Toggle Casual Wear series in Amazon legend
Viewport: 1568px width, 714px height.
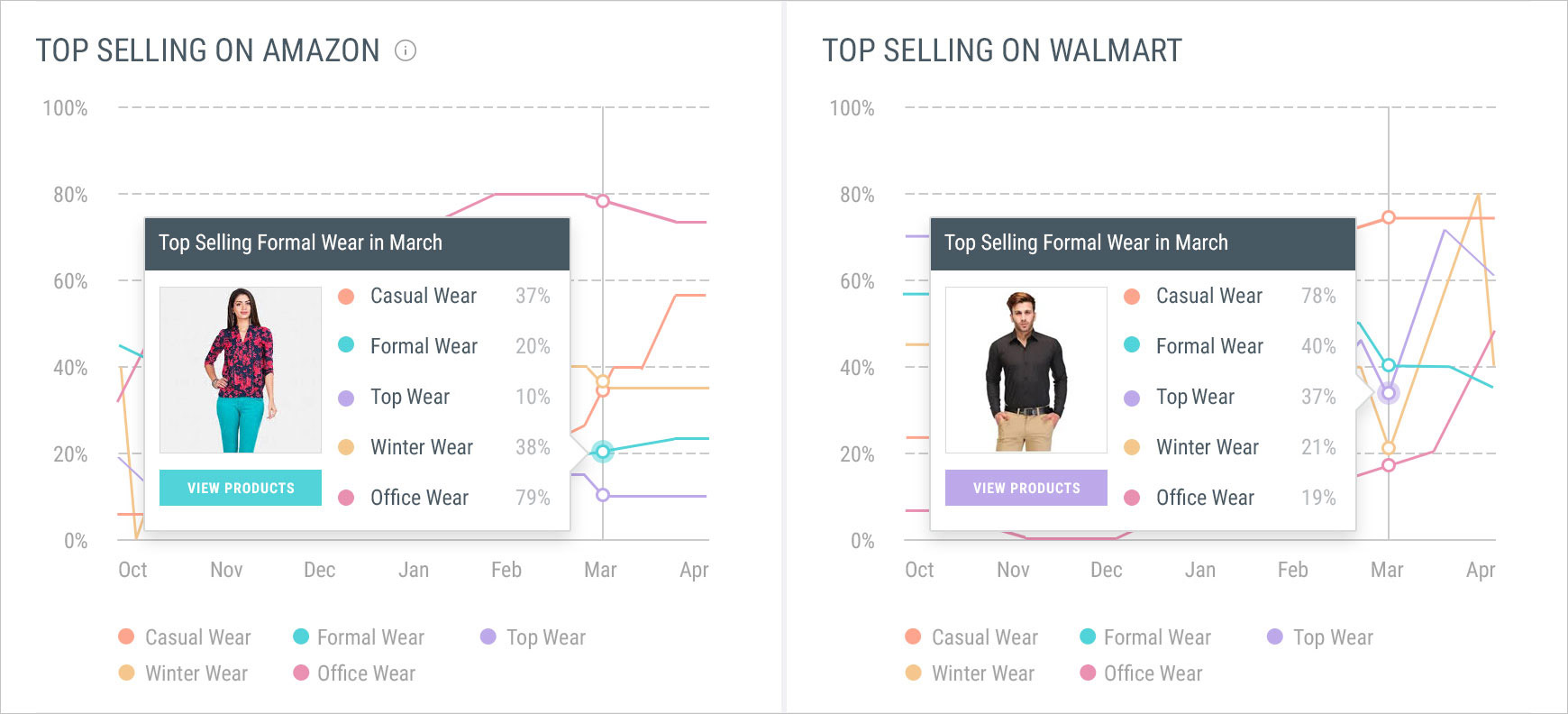185,637
